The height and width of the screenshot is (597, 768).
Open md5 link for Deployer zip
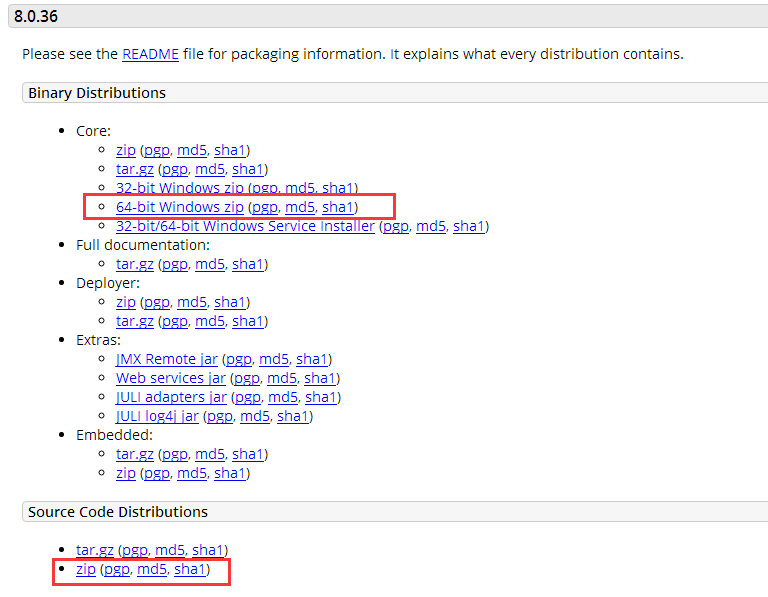click(192, 302)
